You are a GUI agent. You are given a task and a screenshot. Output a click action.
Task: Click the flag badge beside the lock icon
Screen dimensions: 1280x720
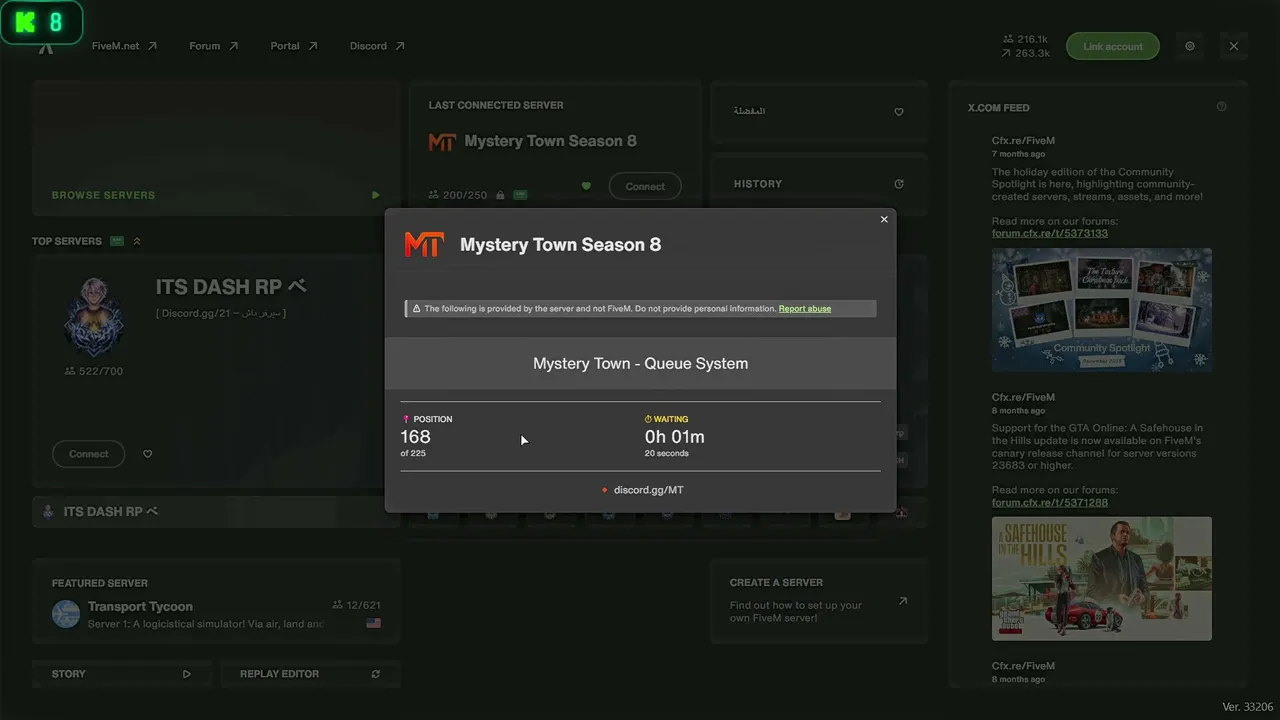pos(520,195)
